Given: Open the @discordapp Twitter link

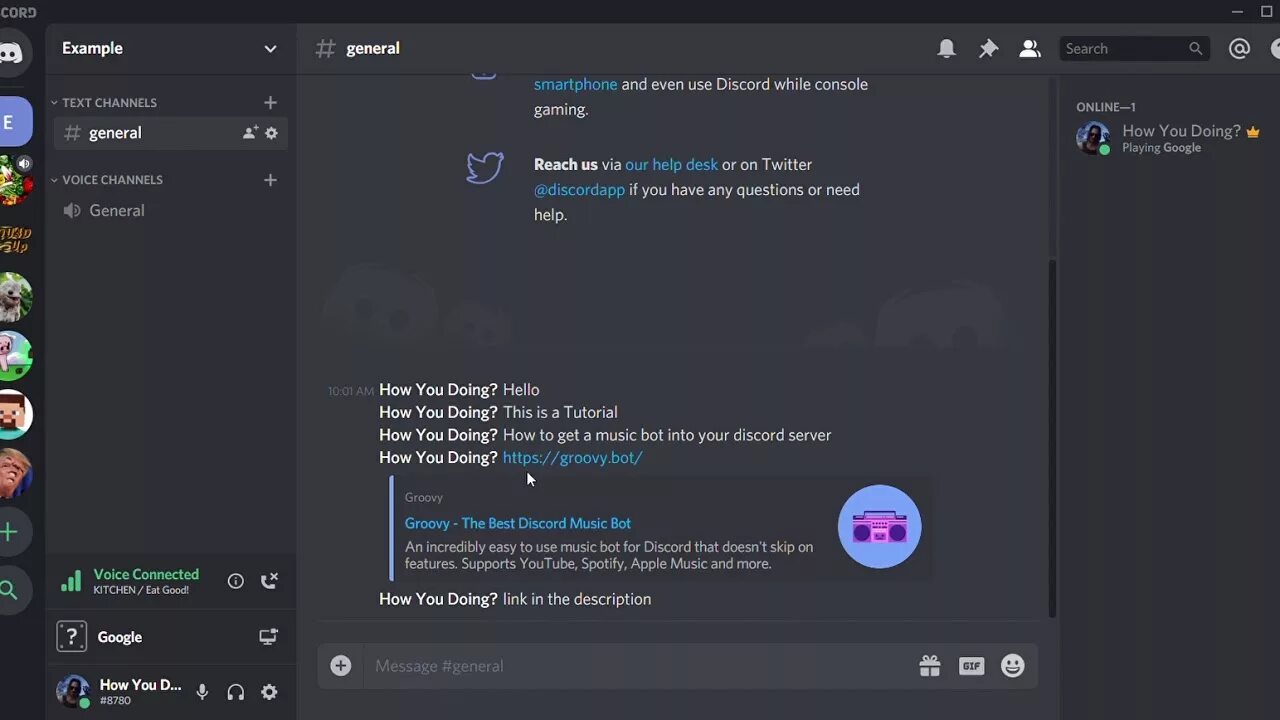Looking at the screenshot, I should pyautogui.click(x=579, y=189).
